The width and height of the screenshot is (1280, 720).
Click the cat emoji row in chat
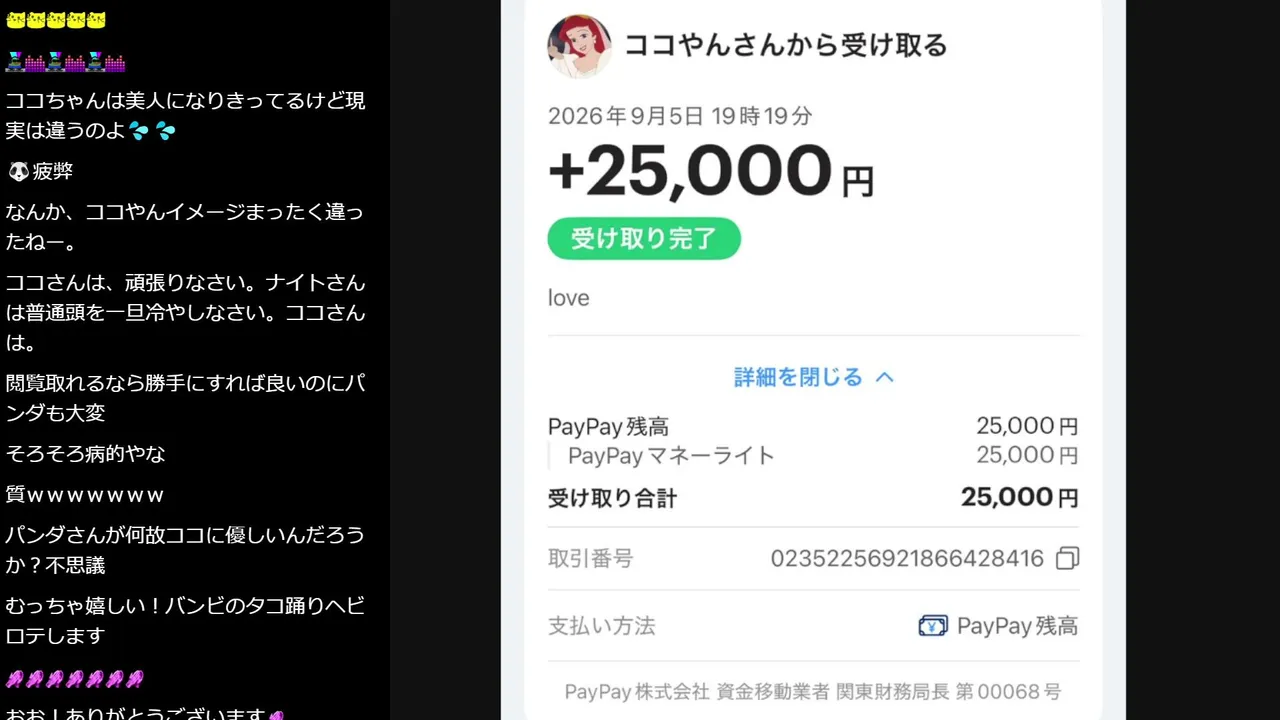point(55,20)
